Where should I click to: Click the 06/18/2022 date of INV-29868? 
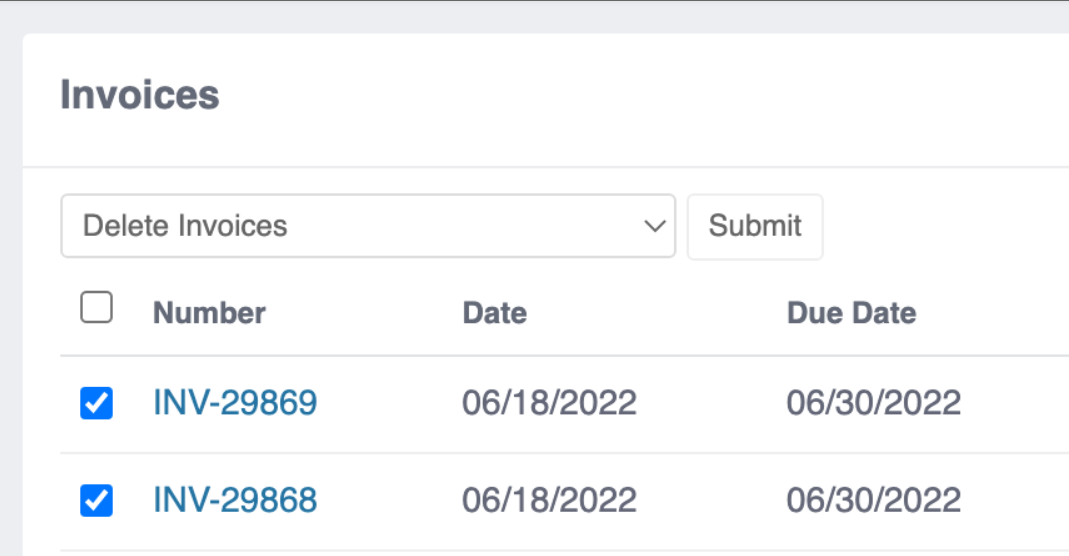[549, 499]
